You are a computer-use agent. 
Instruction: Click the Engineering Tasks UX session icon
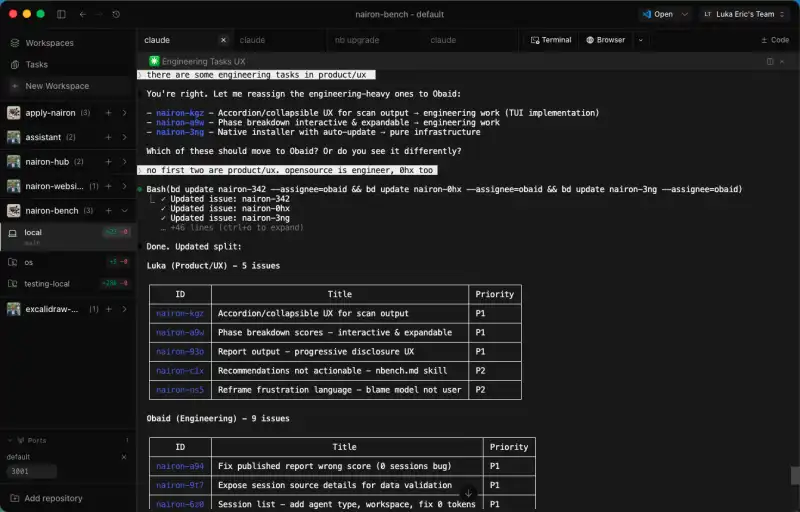coord(154,61)
